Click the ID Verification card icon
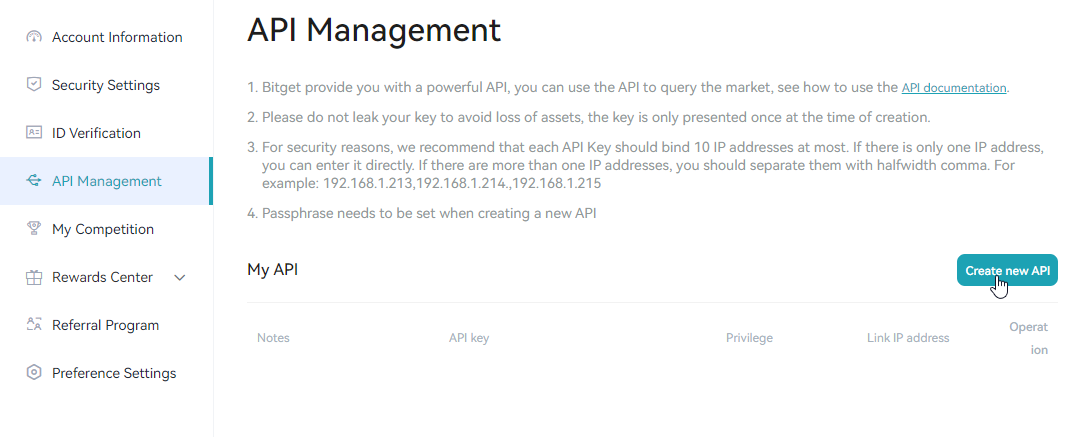Screen dimensions: 1066x437 (34, 133)
